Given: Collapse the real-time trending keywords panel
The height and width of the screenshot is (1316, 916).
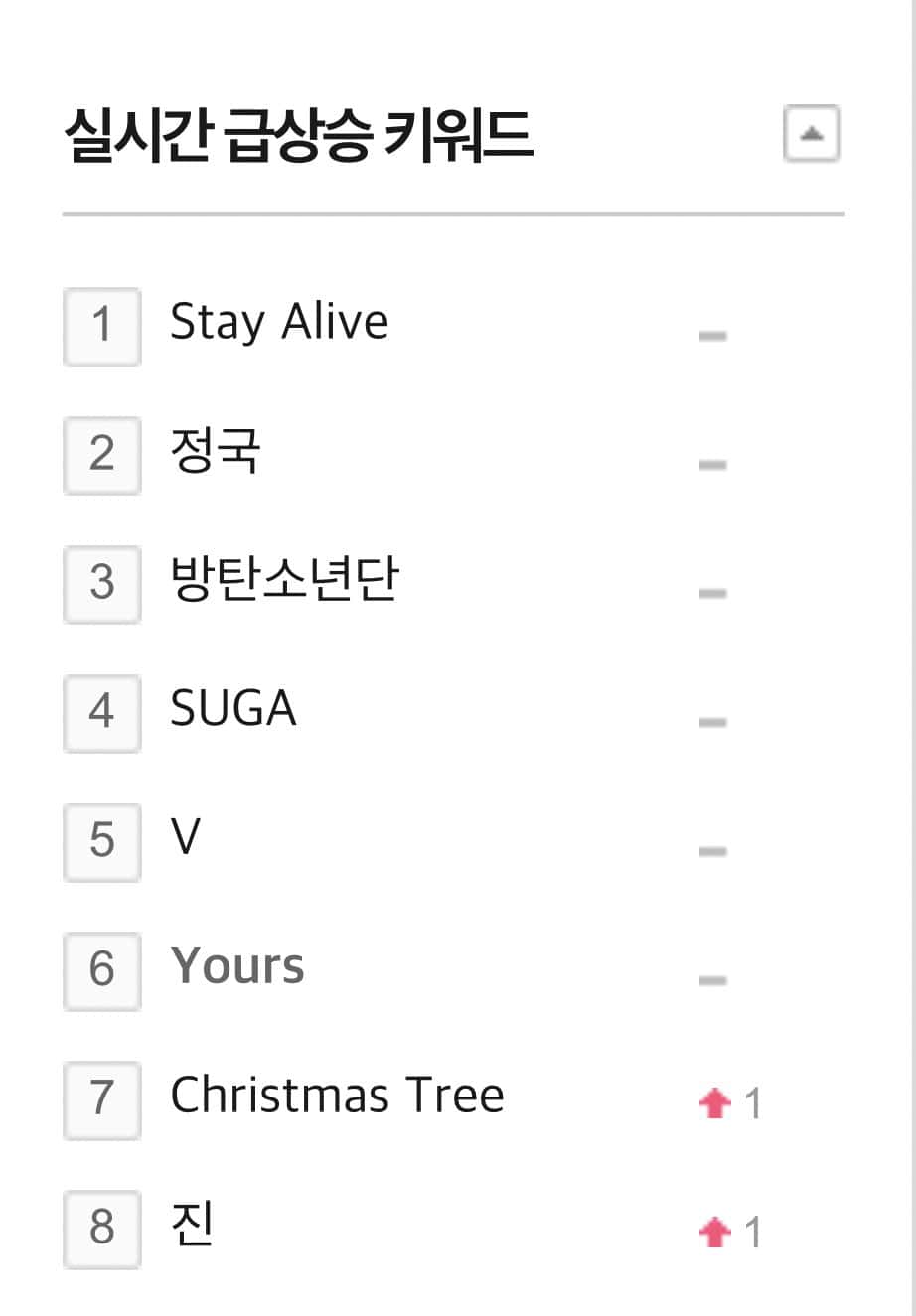Looking at the screenshot, I should pyautogui.click(x=812, y=134).
